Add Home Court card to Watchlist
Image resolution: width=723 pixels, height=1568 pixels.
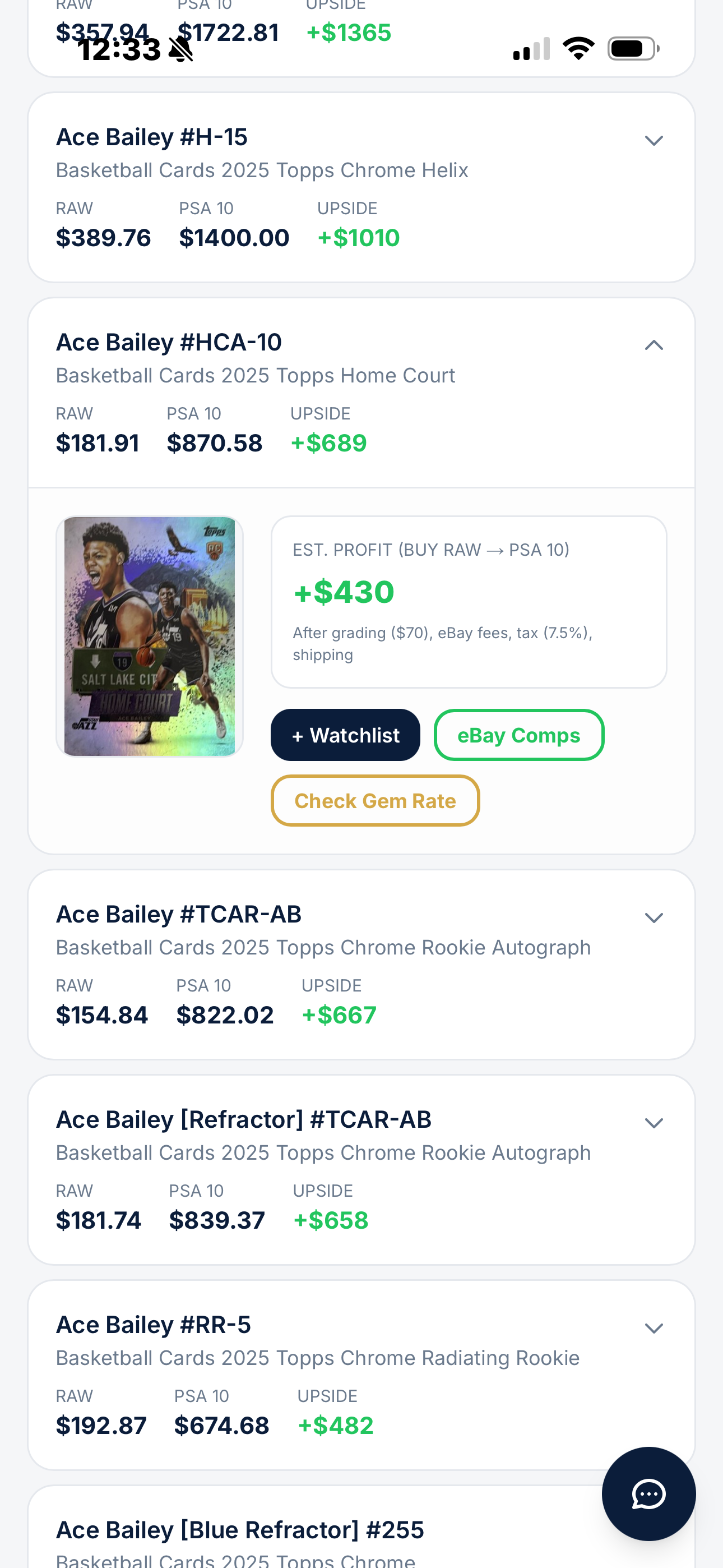click(345, 735)
